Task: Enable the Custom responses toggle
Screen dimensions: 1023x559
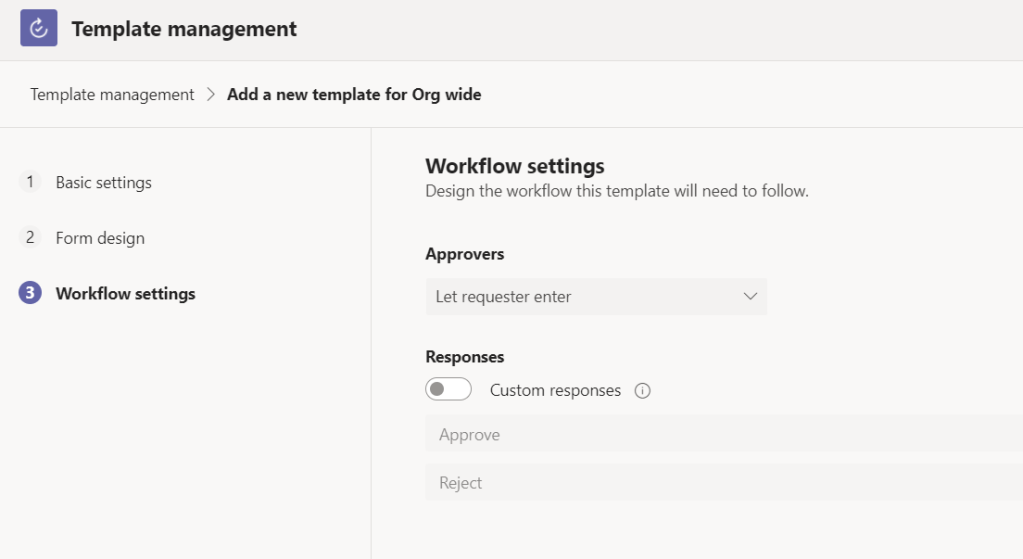Action: pos(448,390)
